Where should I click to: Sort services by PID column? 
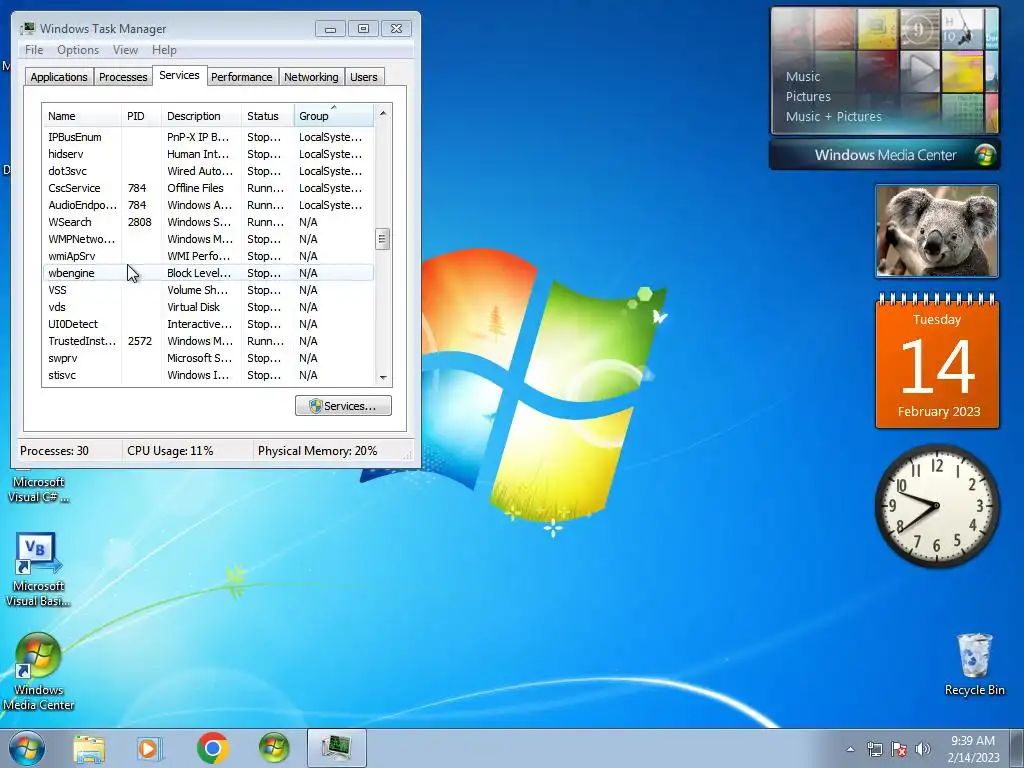click(x=141, y=116)
